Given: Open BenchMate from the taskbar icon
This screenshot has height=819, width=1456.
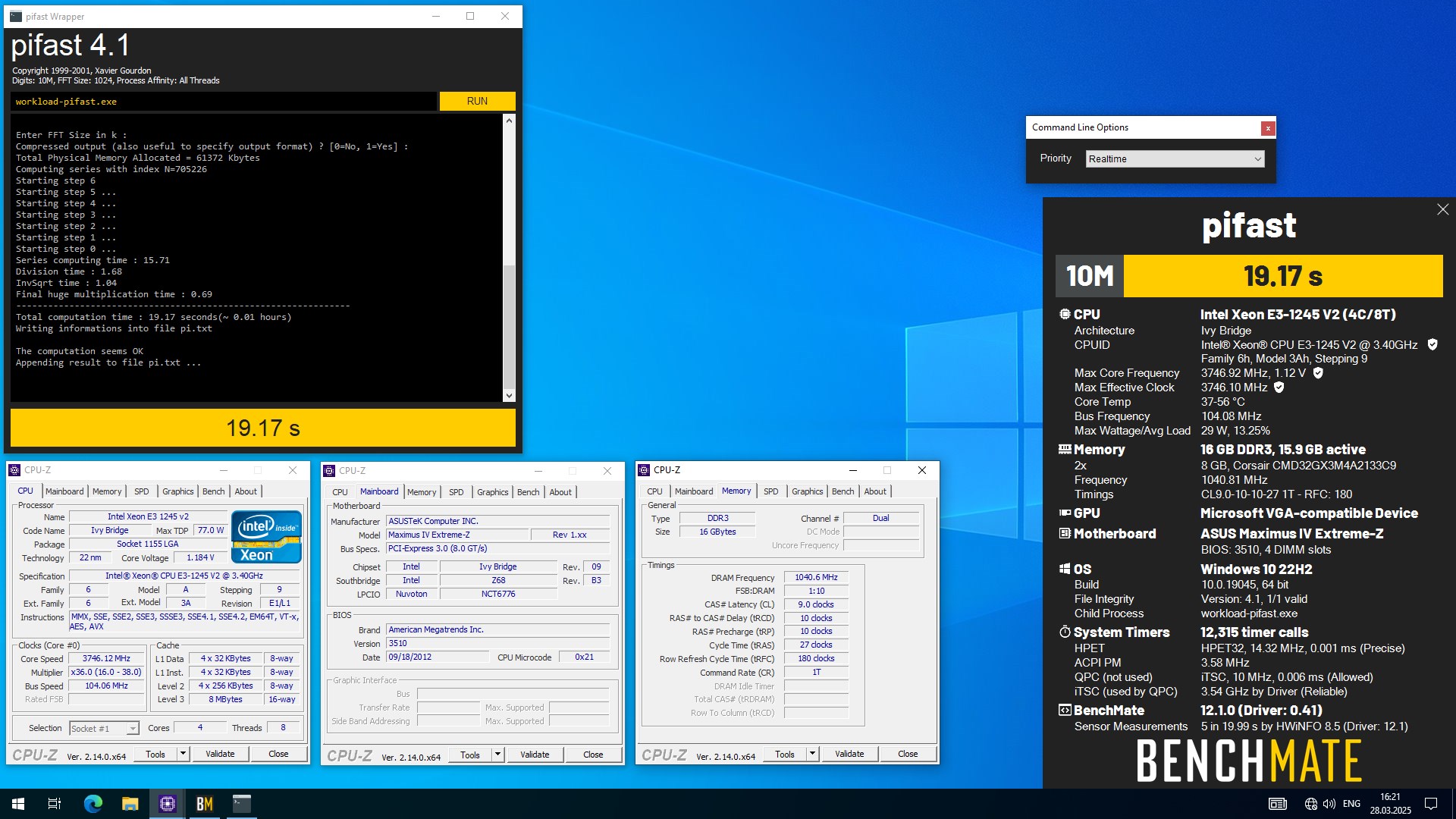Looking at the screenshot, I should pos(205,804).
